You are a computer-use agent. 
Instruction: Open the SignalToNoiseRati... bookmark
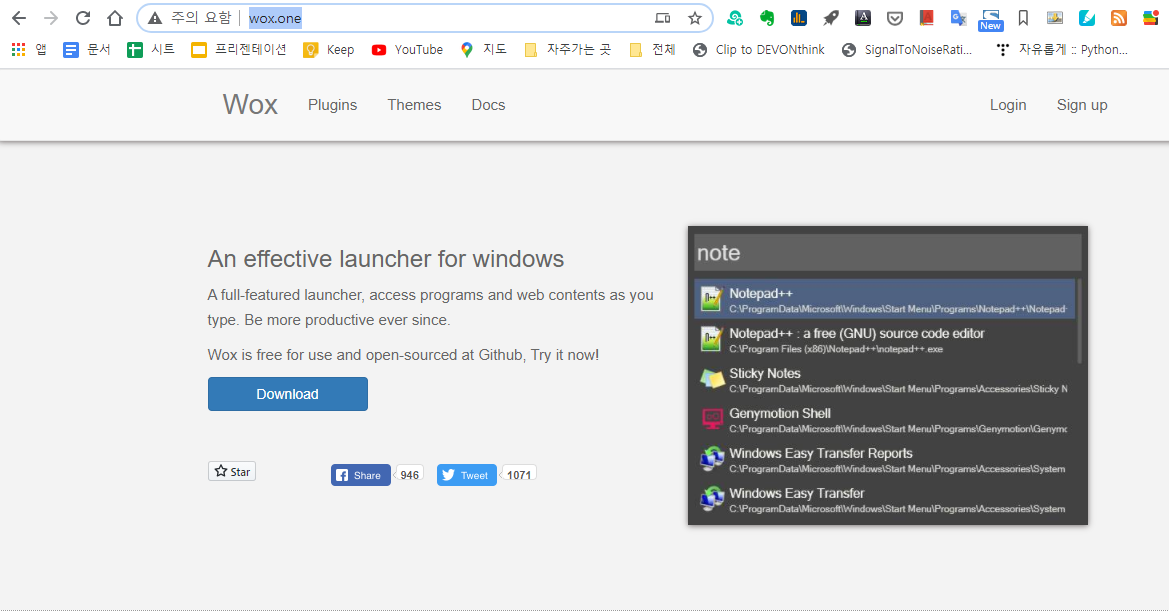point(907,49)
